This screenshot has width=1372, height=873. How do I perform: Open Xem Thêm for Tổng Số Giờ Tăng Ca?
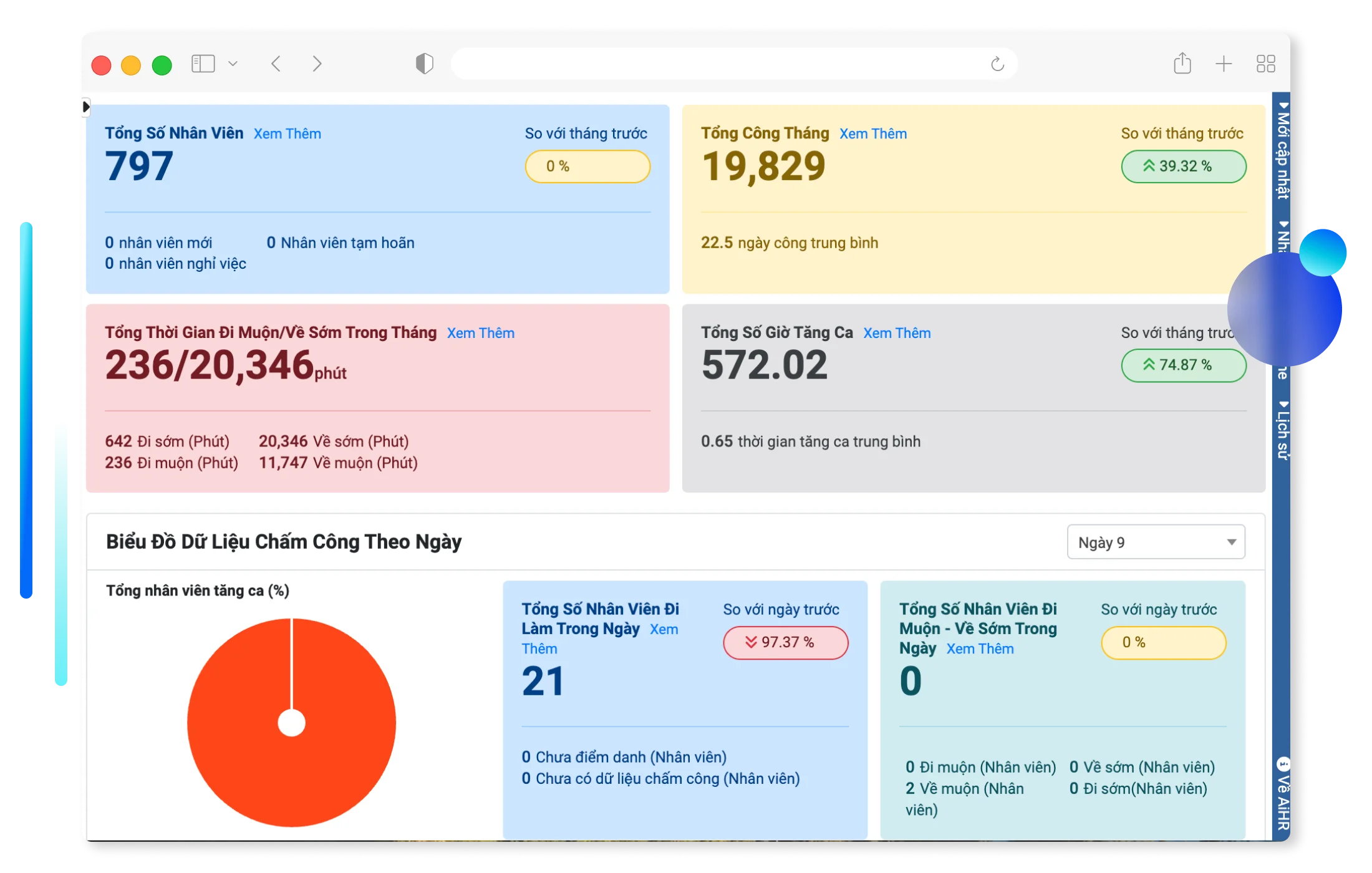coord(896,333)
